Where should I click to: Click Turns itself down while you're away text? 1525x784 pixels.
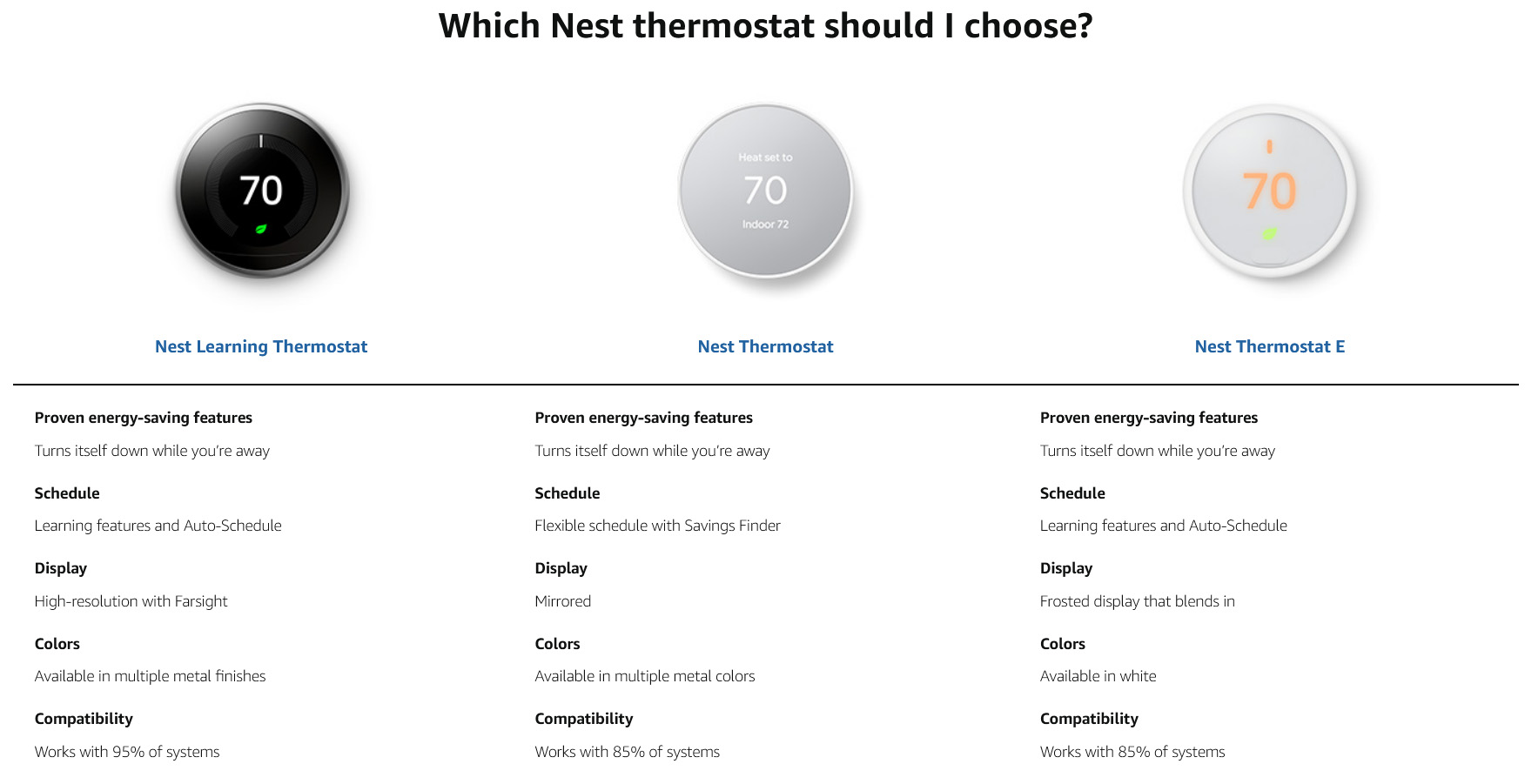[152, 451]
